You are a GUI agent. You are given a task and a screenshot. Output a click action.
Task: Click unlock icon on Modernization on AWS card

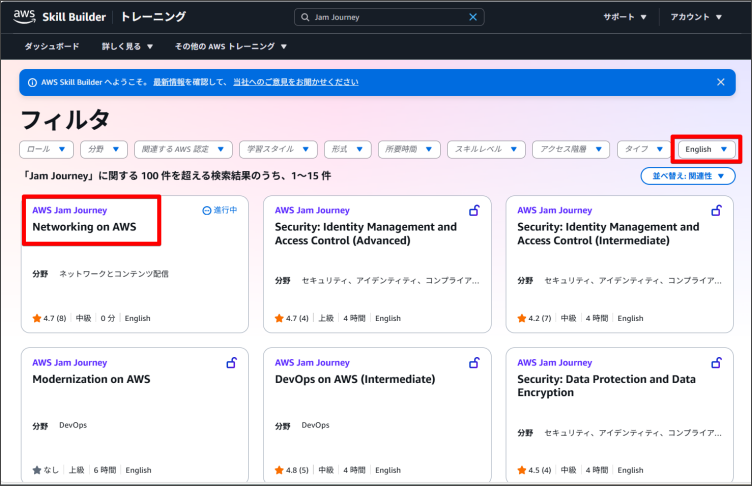tap(231, 363)
